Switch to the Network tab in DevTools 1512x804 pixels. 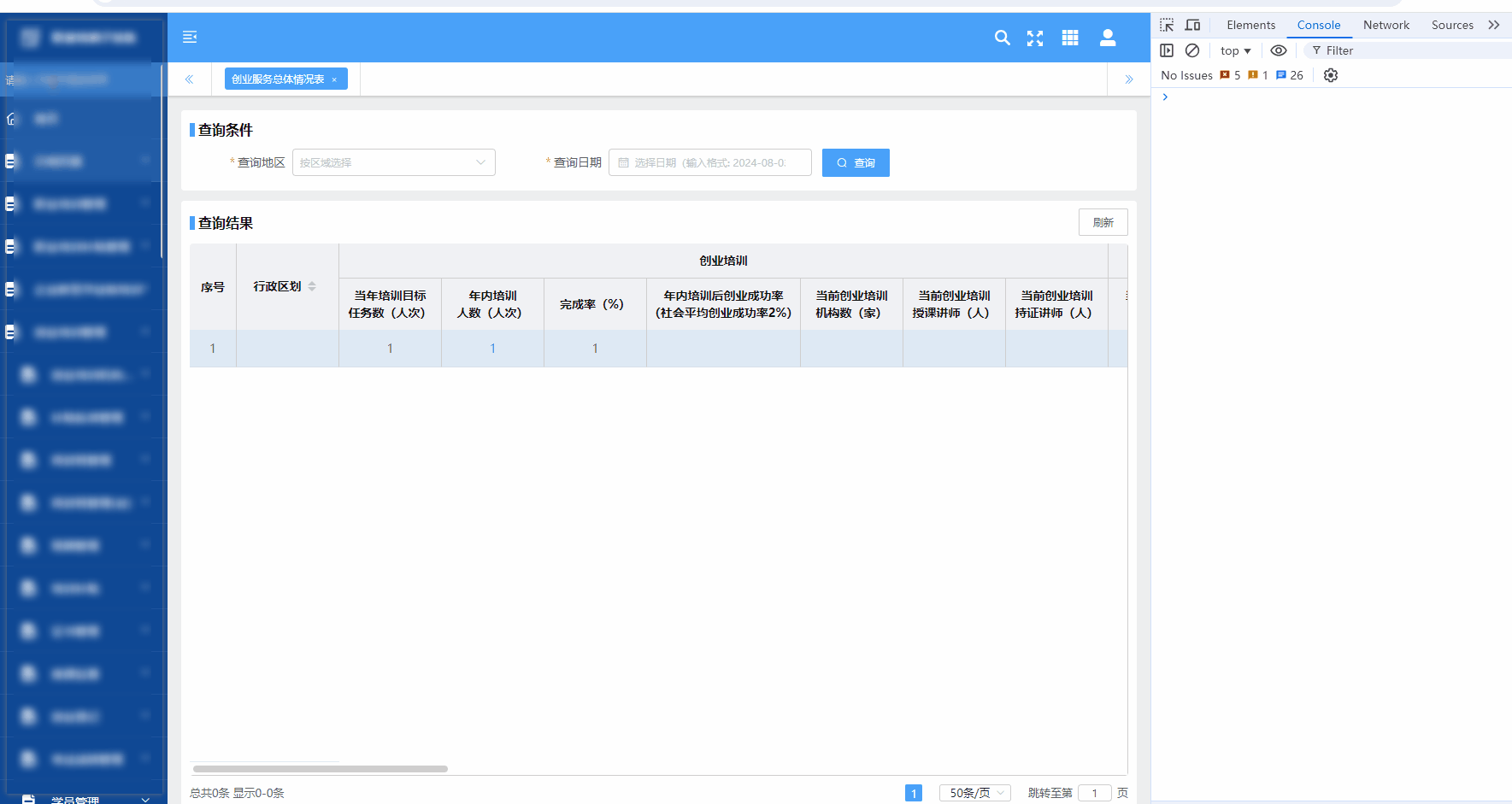1386,25
